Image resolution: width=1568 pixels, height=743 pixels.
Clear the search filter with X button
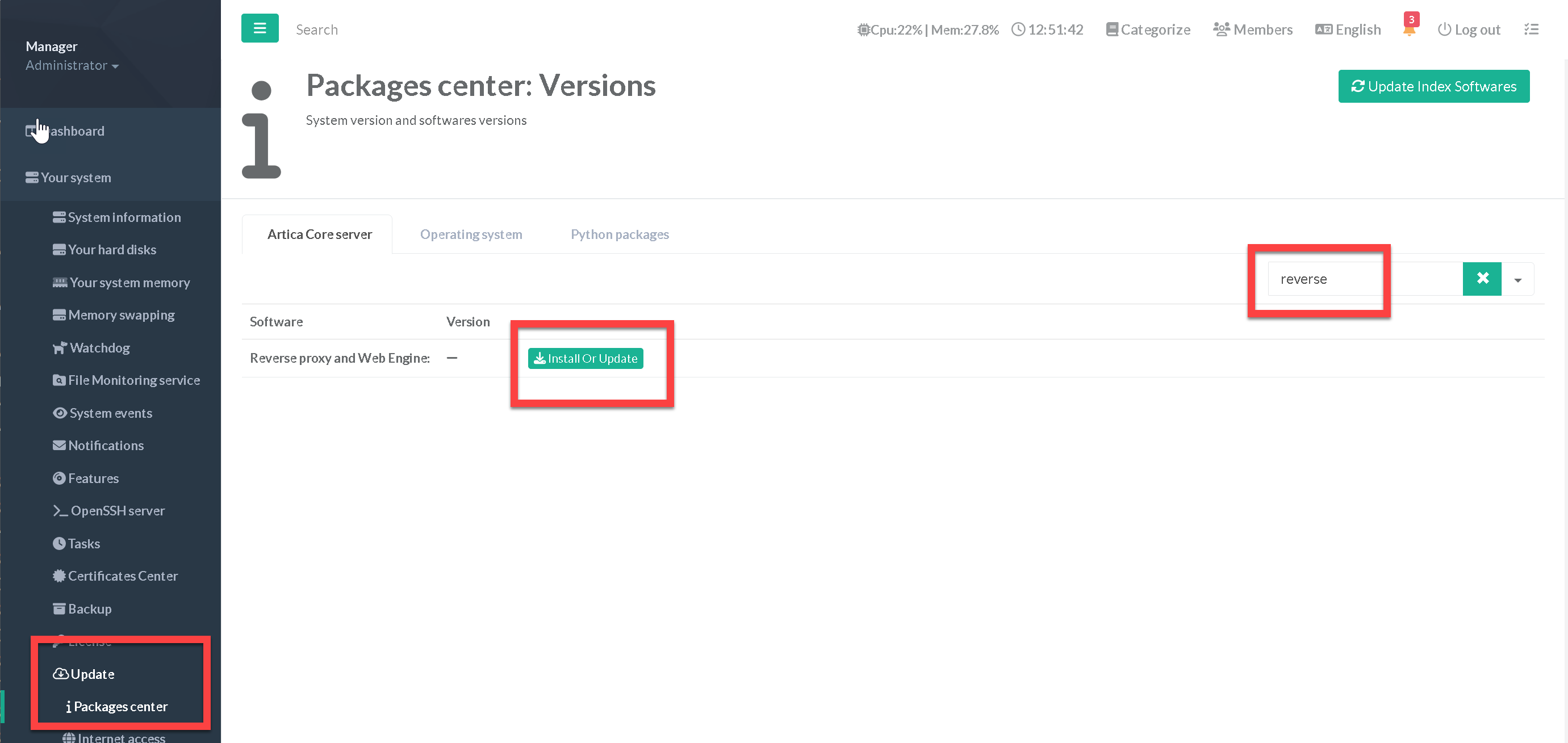[x=1482, y=279]
